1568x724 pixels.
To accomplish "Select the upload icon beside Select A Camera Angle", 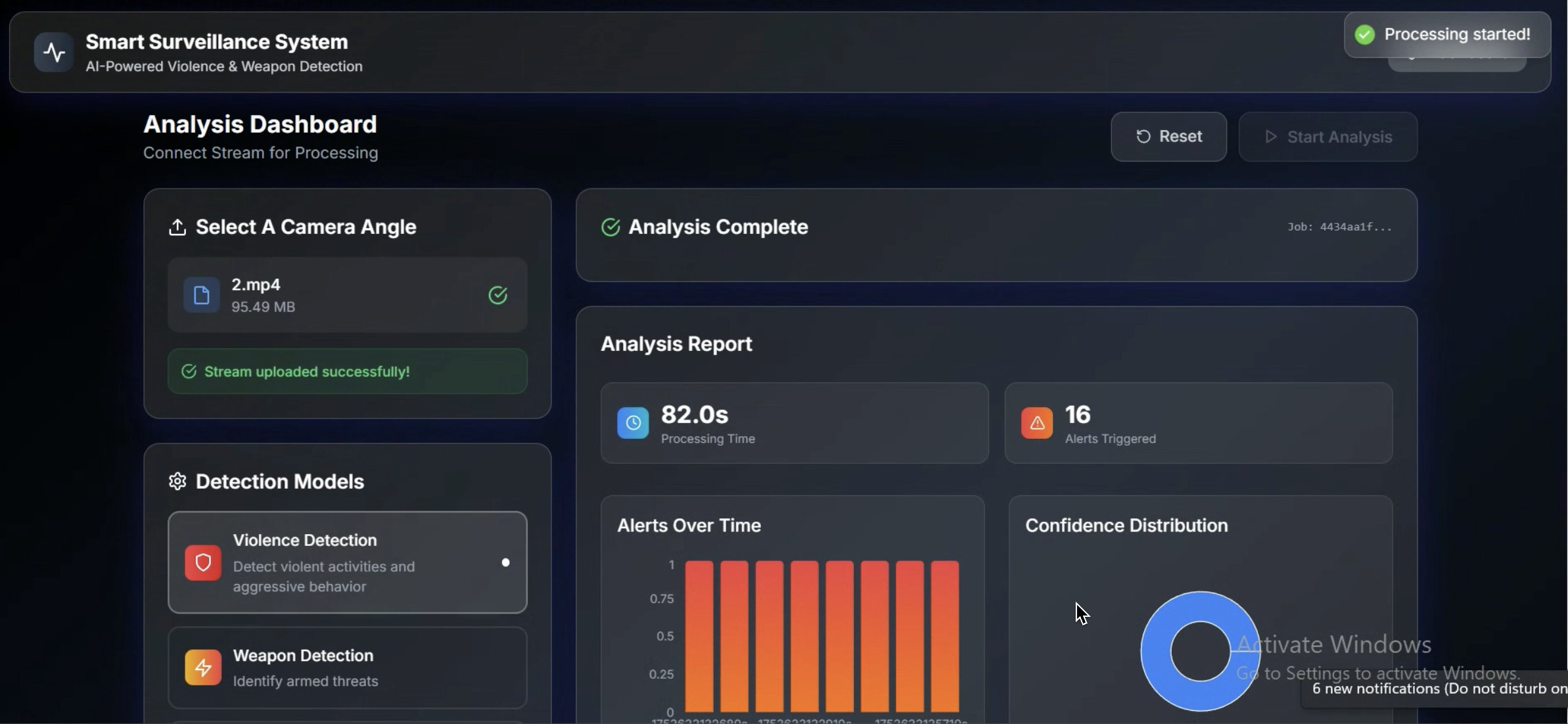I will pyautogui.click(x=177, y=227).
